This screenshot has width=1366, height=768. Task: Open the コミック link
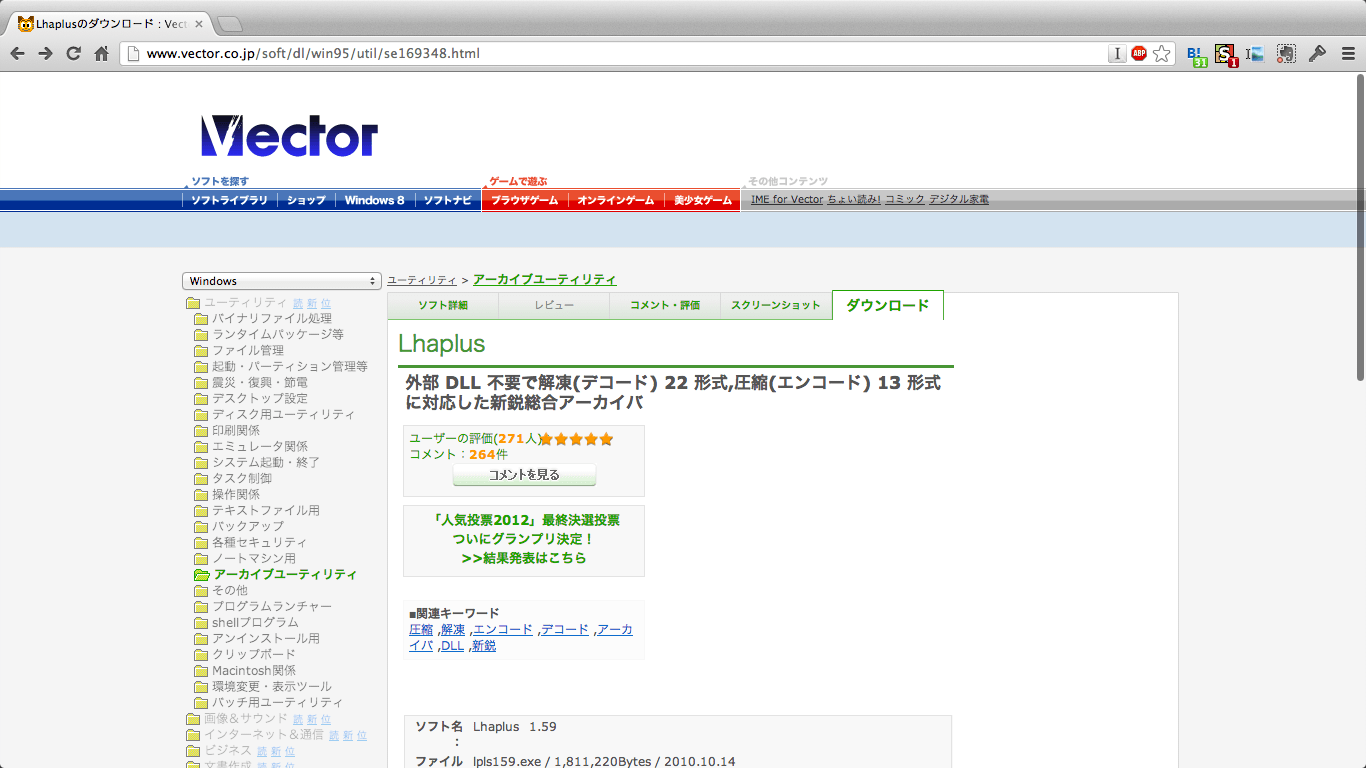point(905,200)
